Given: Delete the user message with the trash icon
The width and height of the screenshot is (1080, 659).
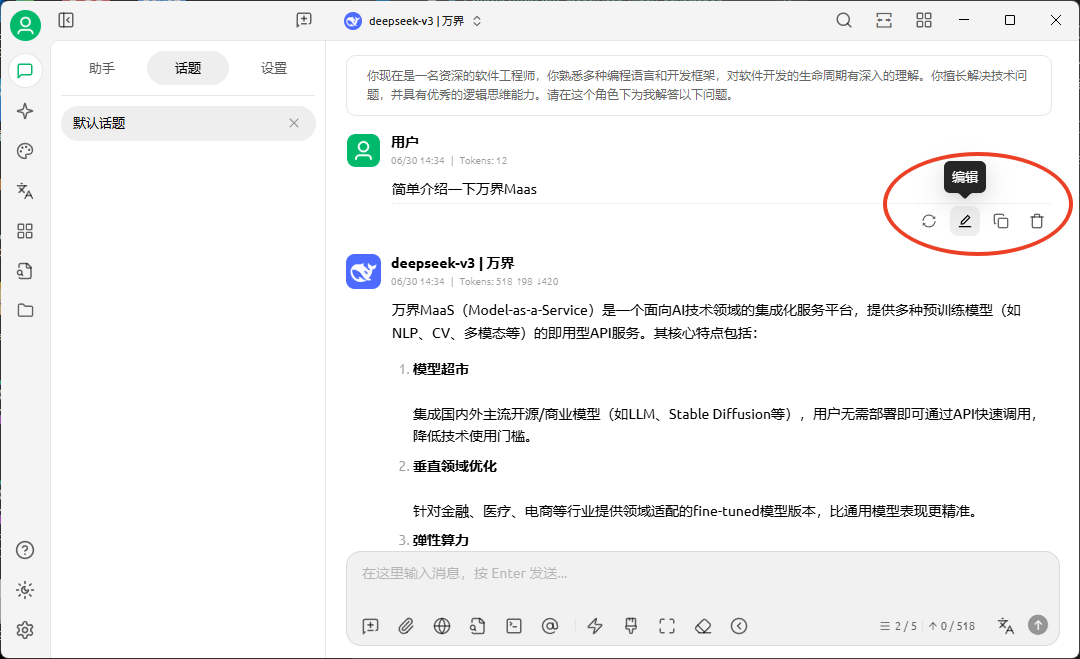Looking at the screenshot, I should tap(1037, 221).
